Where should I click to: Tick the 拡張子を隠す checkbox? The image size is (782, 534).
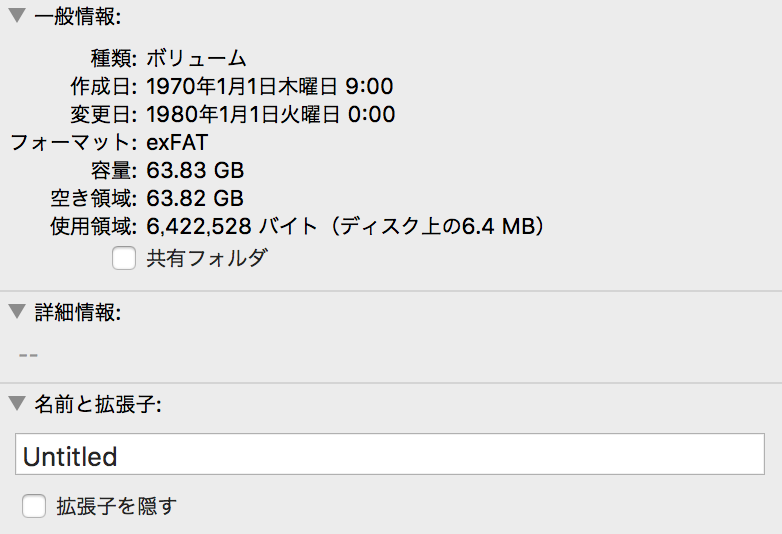point(34,506)
